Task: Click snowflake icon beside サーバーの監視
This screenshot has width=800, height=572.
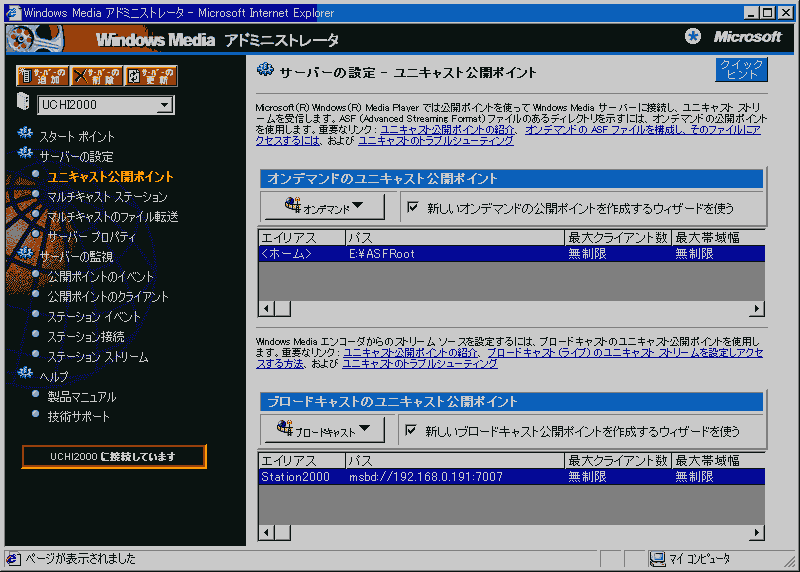Action: click(25, 253)
